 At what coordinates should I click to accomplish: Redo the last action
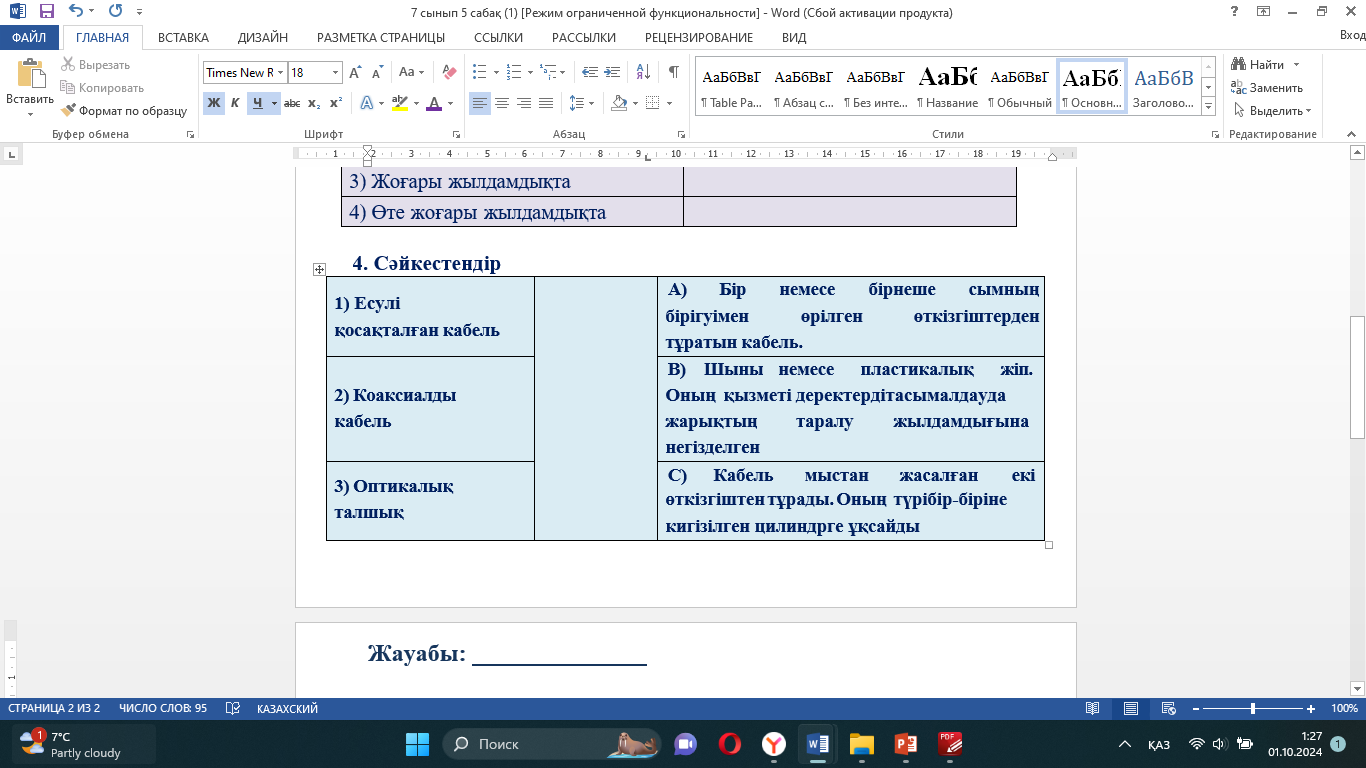coord(115,12)
